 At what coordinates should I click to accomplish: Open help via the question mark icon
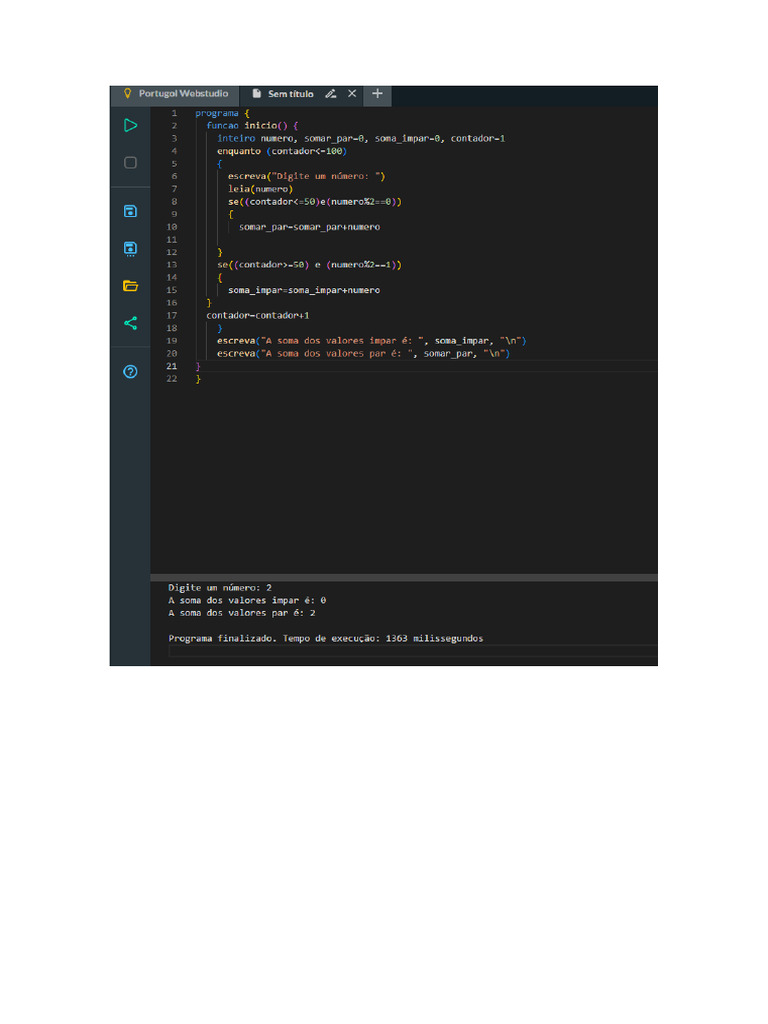click(x=130, y=372)
